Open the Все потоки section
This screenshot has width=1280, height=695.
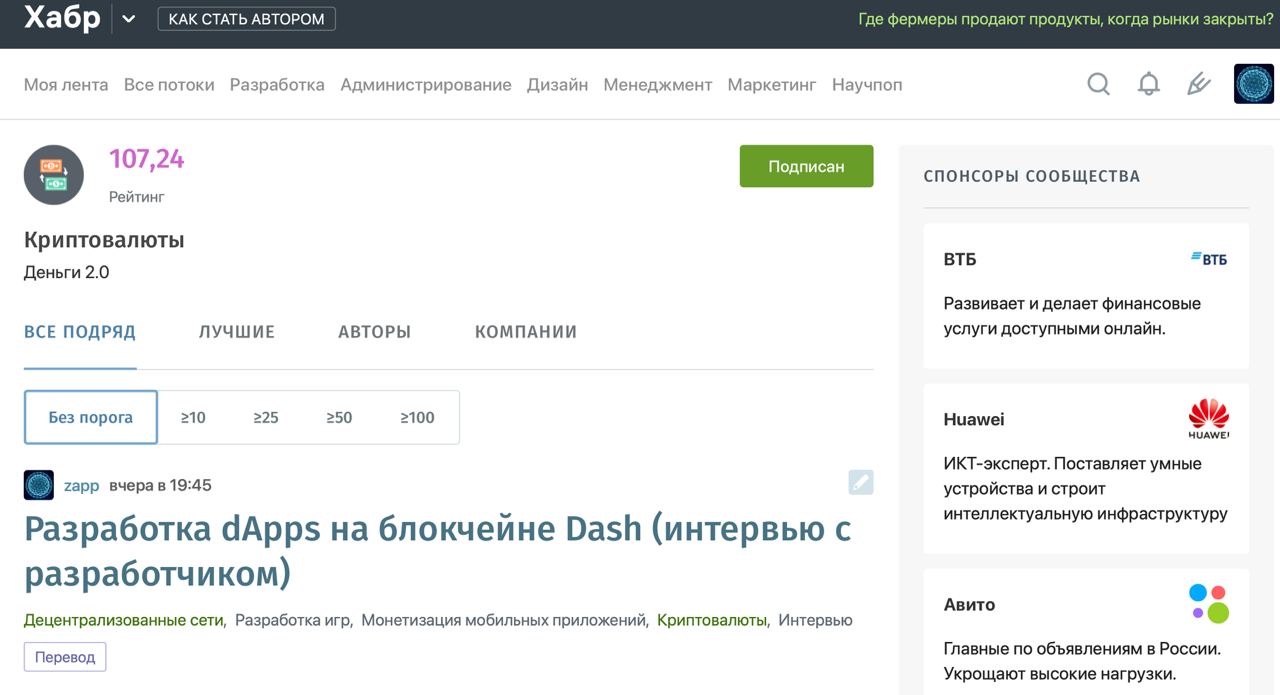[x=169, y=85]
